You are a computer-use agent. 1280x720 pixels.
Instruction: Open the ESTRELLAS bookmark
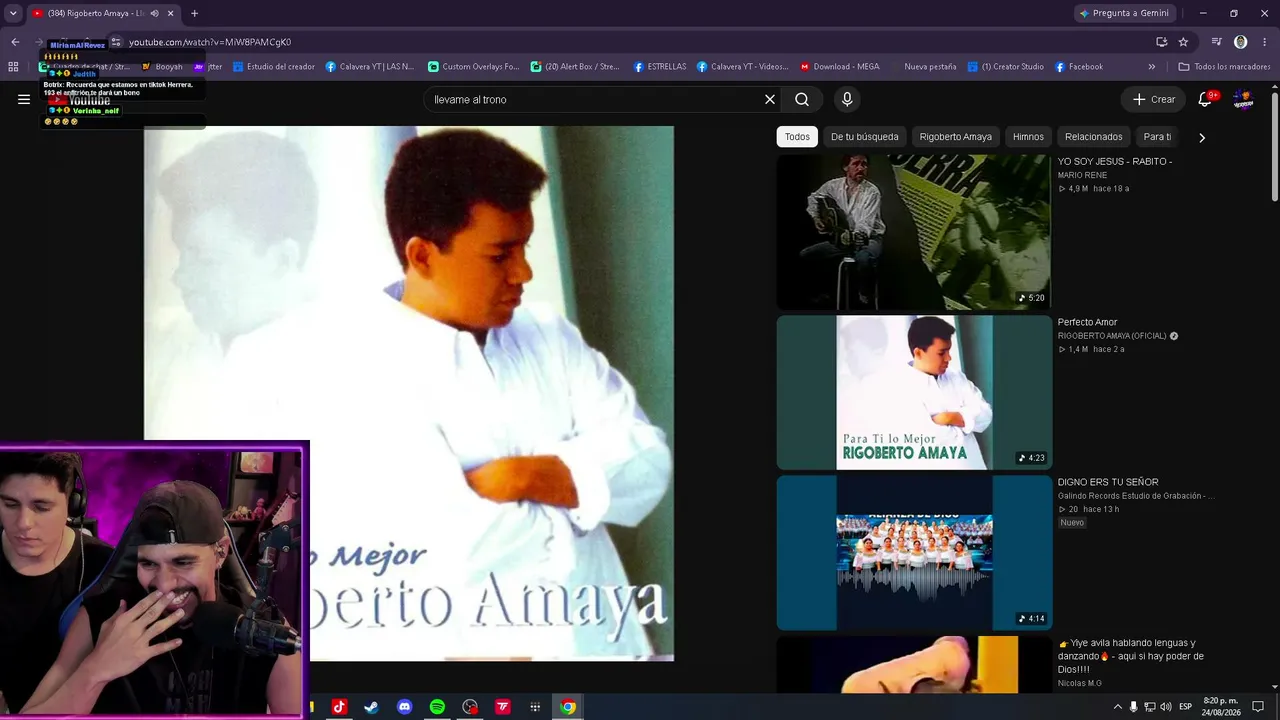660,67
